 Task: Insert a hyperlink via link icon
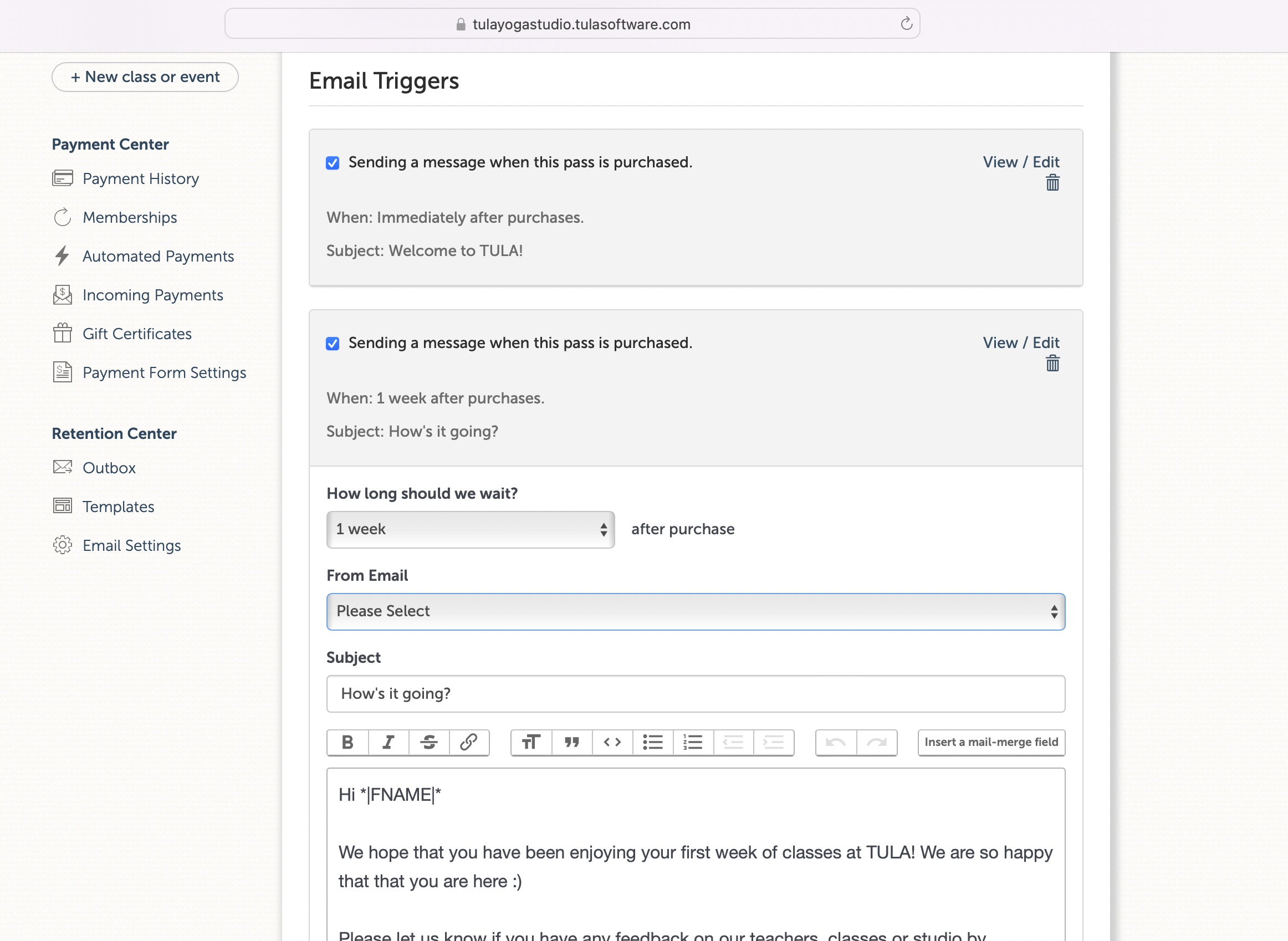click(x=469, y=742)
